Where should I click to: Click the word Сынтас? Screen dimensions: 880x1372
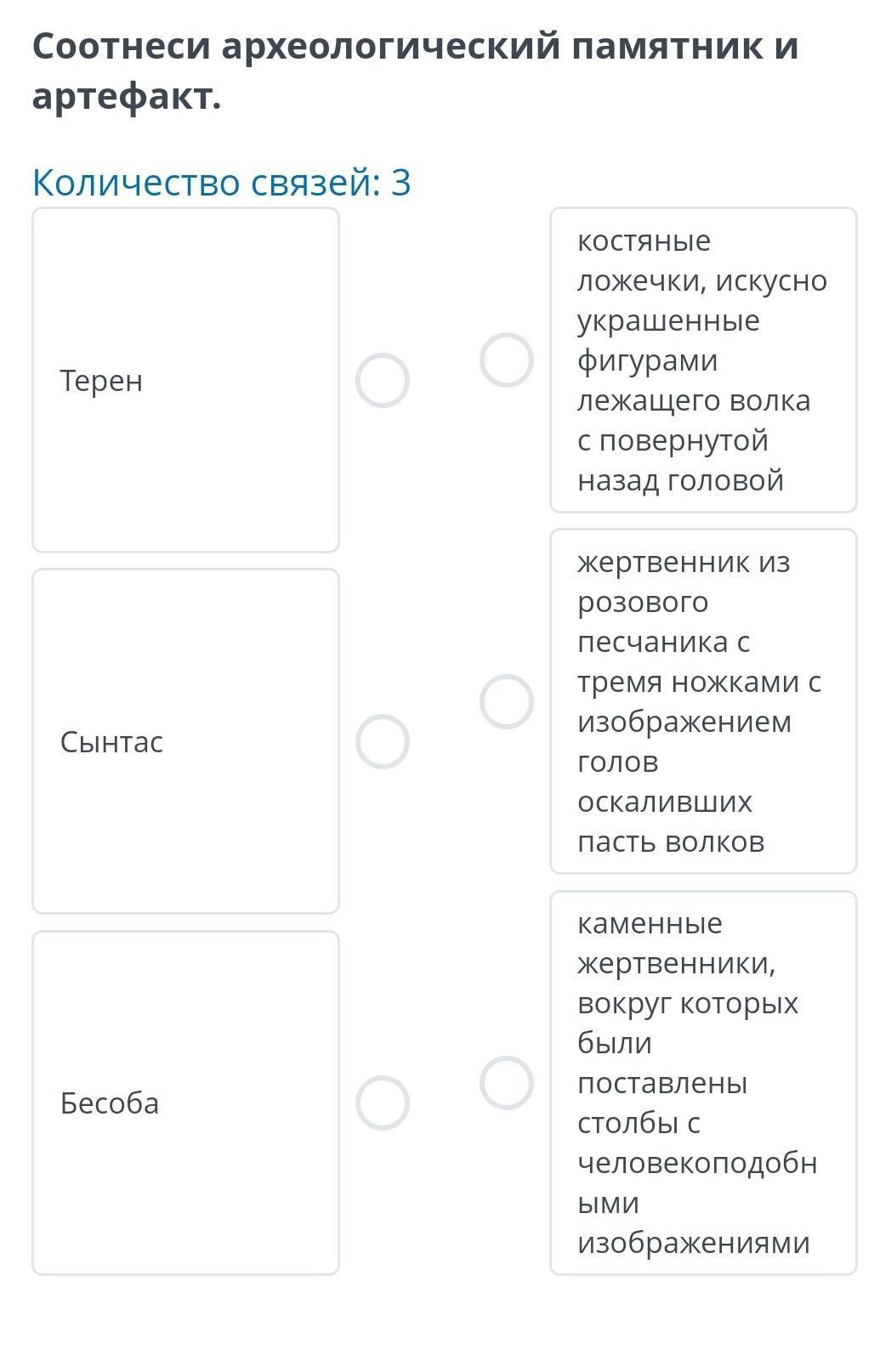coord(111,742)
